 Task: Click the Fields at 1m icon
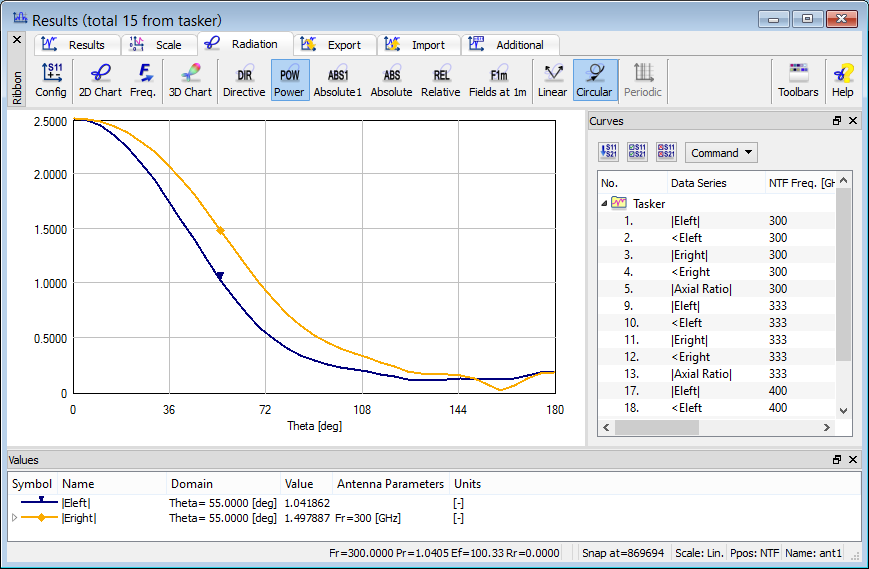[x=498, y=80]
